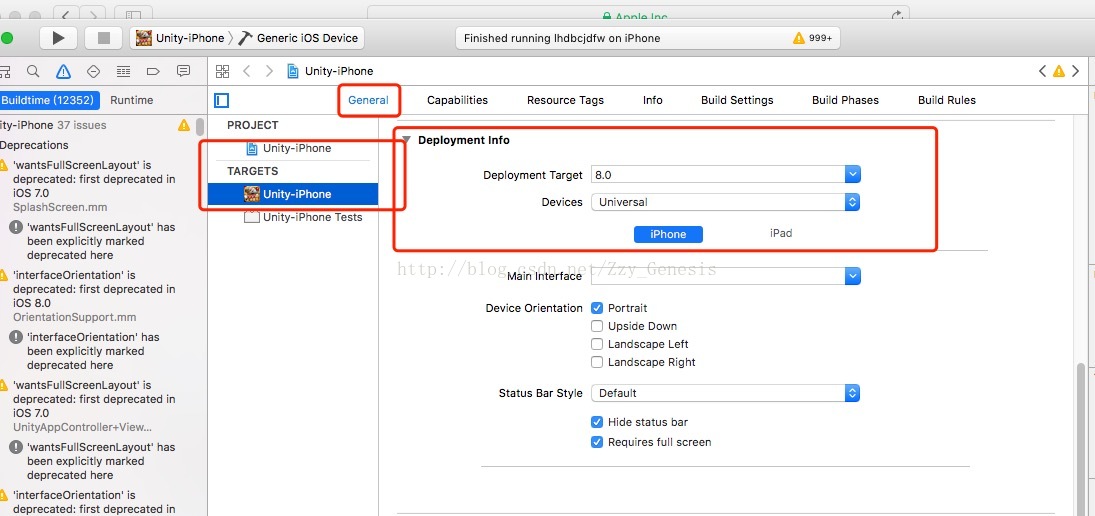The image size is (1095, 516).
Task: Open the search navigator magnifier icon
Action: [x=33, y=71]
